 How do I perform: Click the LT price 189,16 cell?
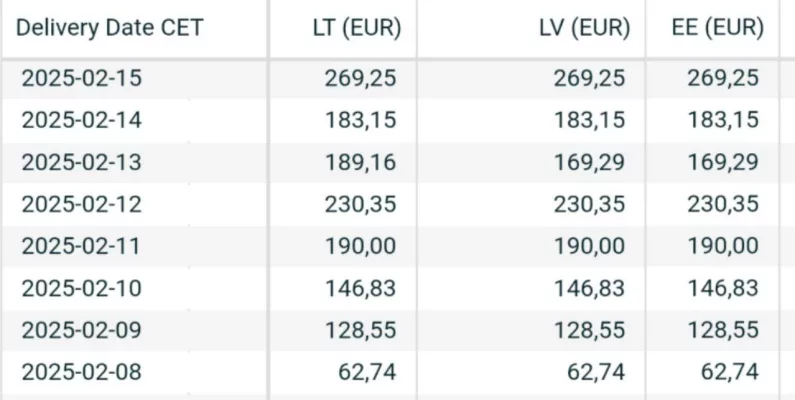click(x=360, y=163)
